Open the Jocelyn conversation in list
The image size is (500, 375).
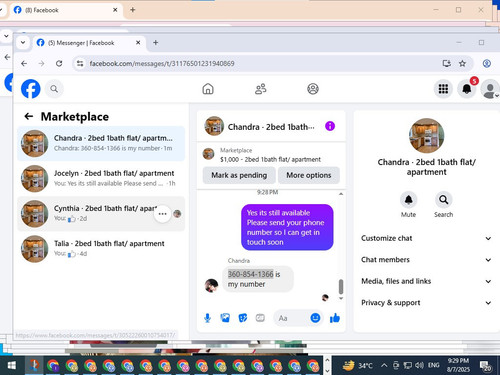pyautogui.click(x=101, y=179)
